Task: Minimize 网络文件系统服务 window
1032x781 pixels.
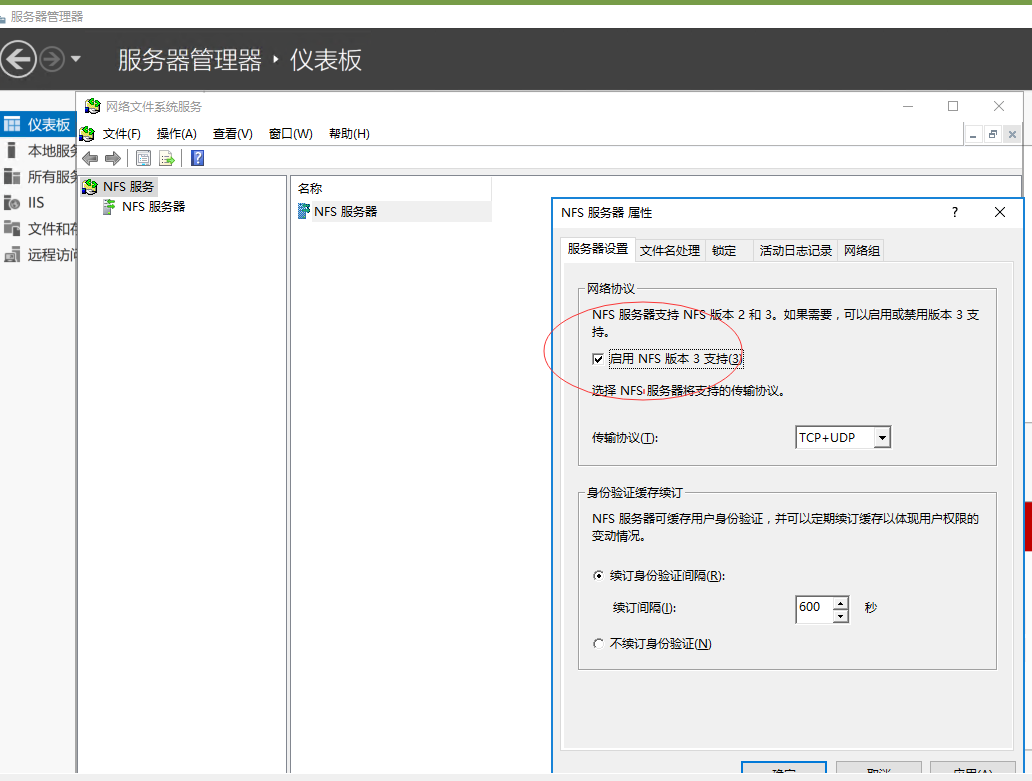Action: pyautogui.click(x=908, y=106)
